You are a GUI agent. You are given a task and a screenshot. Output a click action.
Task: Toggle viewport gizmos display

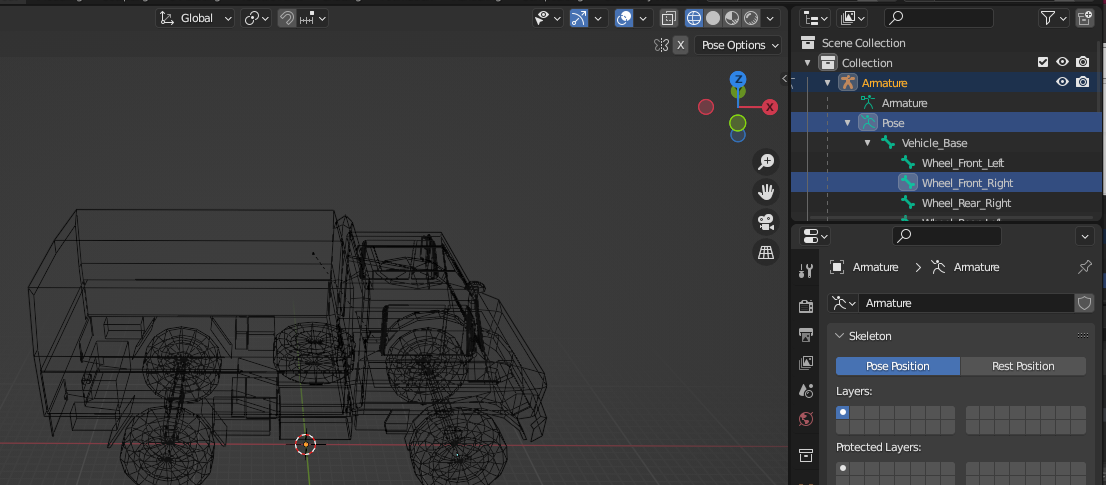[x=579, y=18]
